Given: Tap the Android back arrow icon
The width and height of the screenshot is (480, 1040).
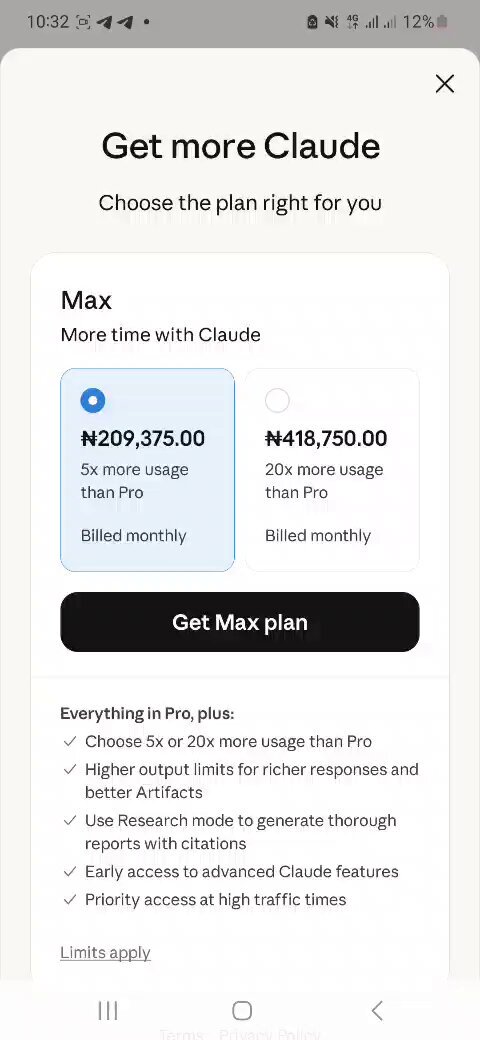Looking at the screenshot, I should (x=377, y=1011).
